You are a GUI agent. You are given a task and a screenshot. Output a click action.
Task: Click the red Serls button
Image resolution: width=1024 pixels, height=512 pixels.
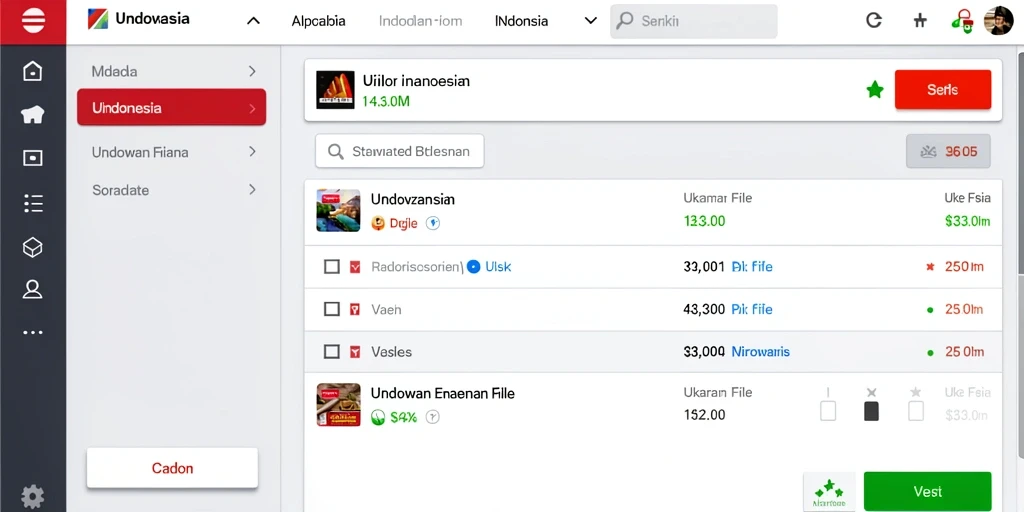[942, 89]
